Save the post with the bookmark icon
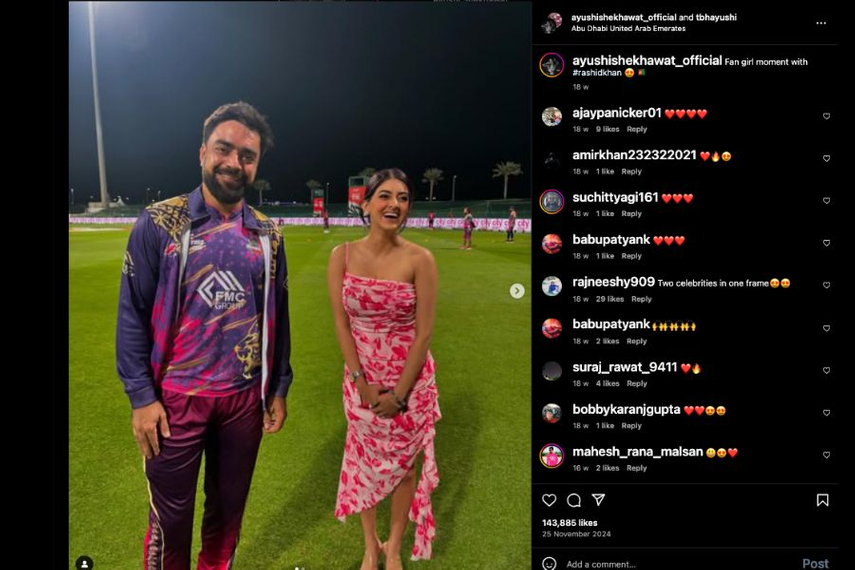 822,500
